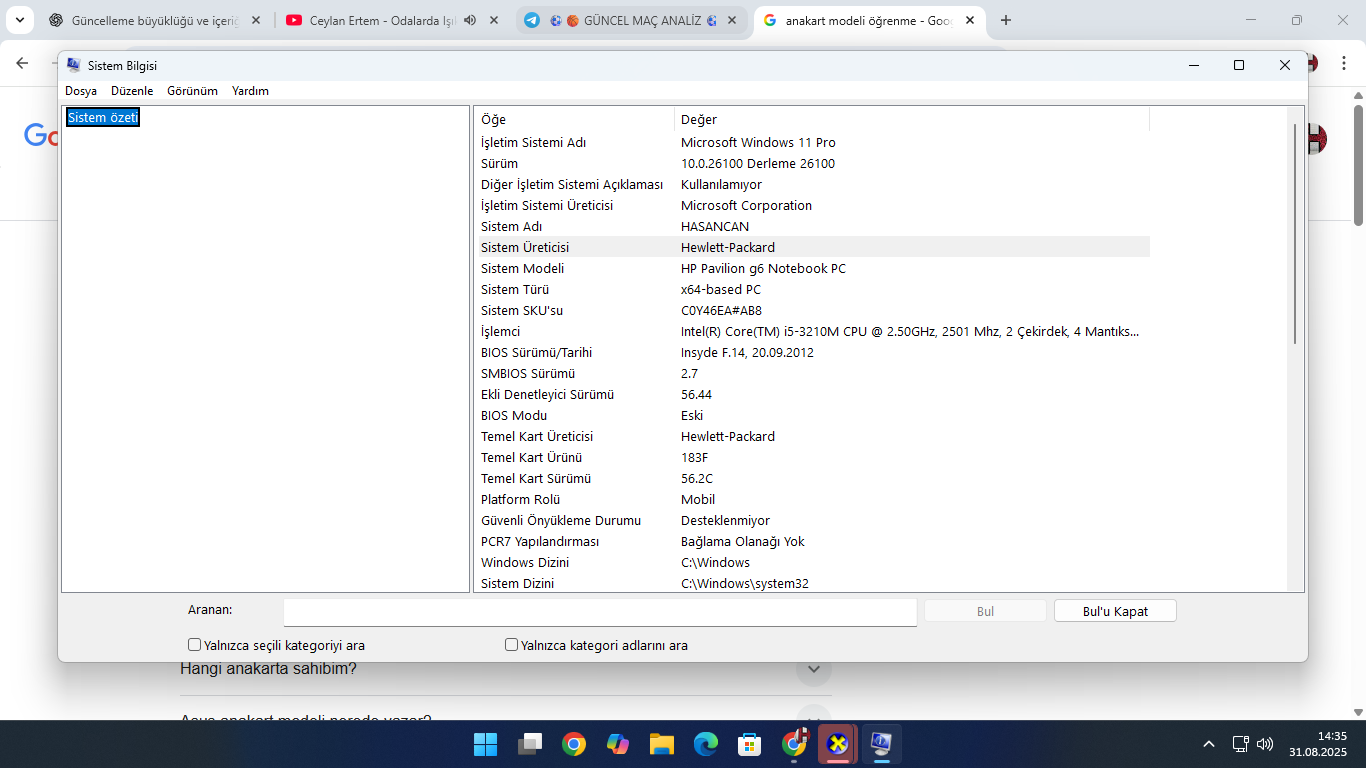Click the Bul'u Kapat button
Image resolution: width=1366 pixels, height=768 pixels.
coord(1115,611)
